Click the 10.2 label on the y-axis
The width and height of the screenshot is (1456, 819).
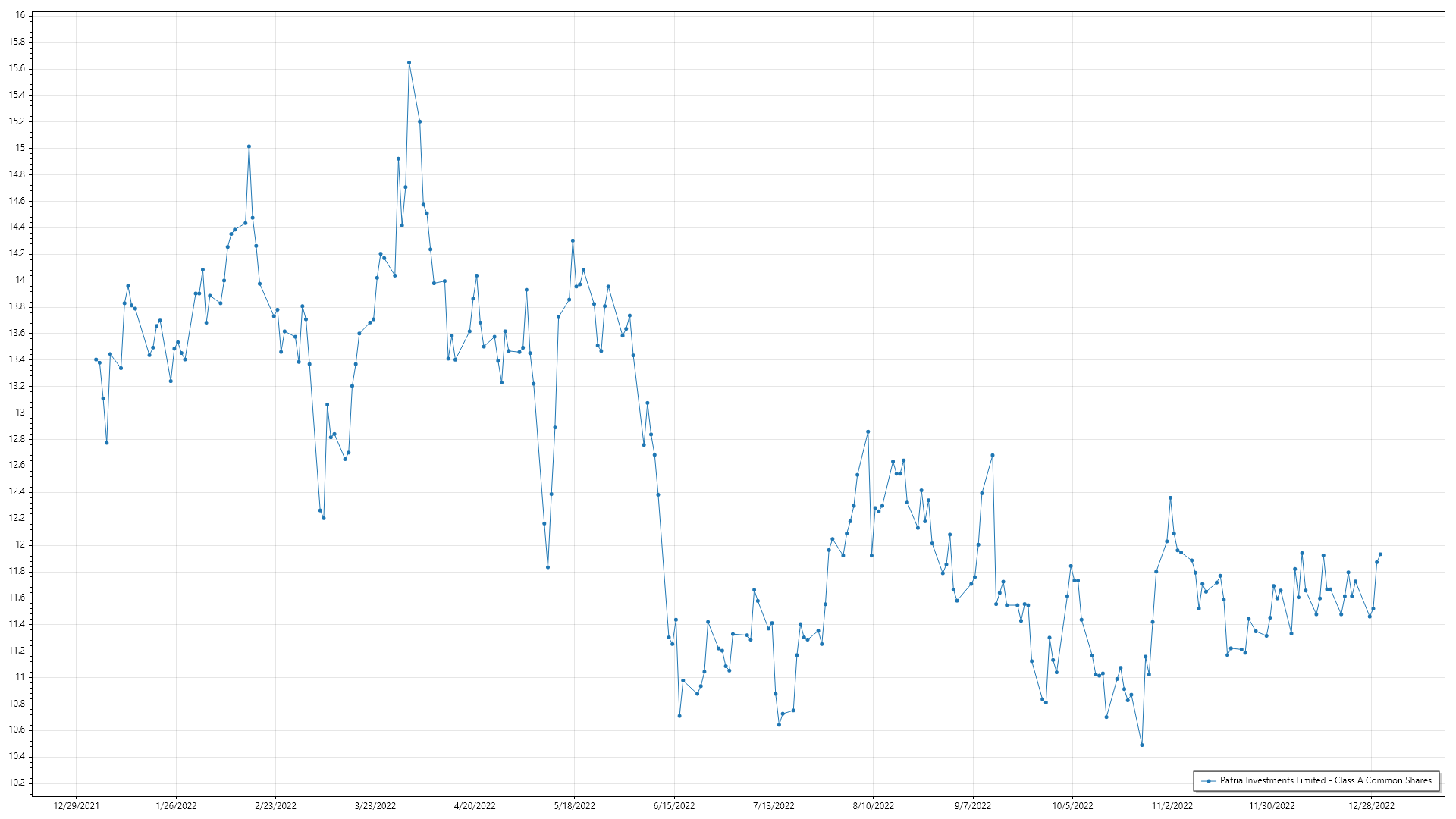[17, 783]
